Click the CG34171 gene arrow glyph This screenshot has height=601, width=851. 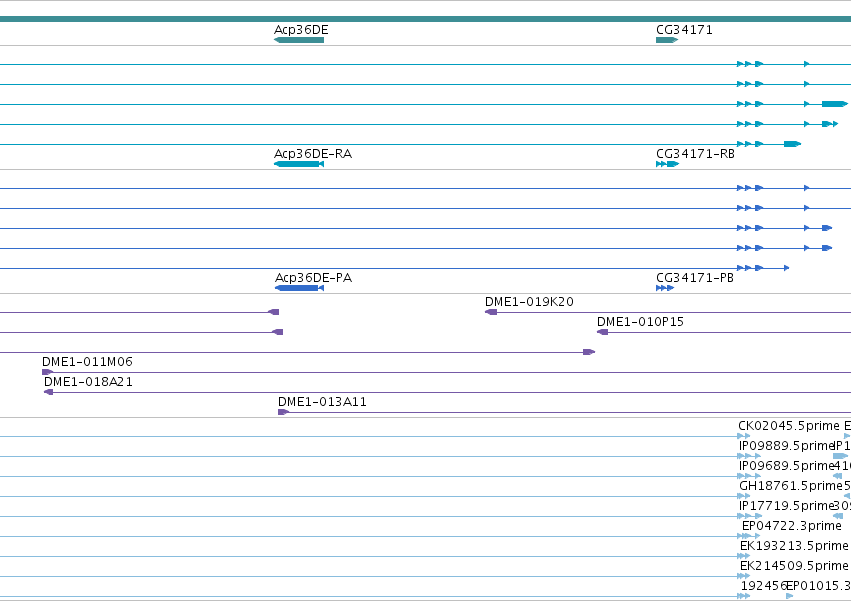coord(667,40)
